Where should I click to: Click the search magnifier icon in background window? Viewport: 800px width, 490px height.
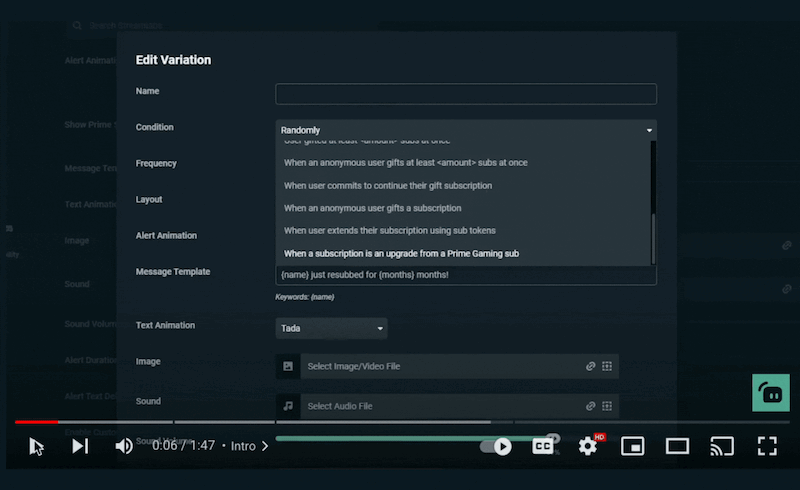(x=77, y=26)
